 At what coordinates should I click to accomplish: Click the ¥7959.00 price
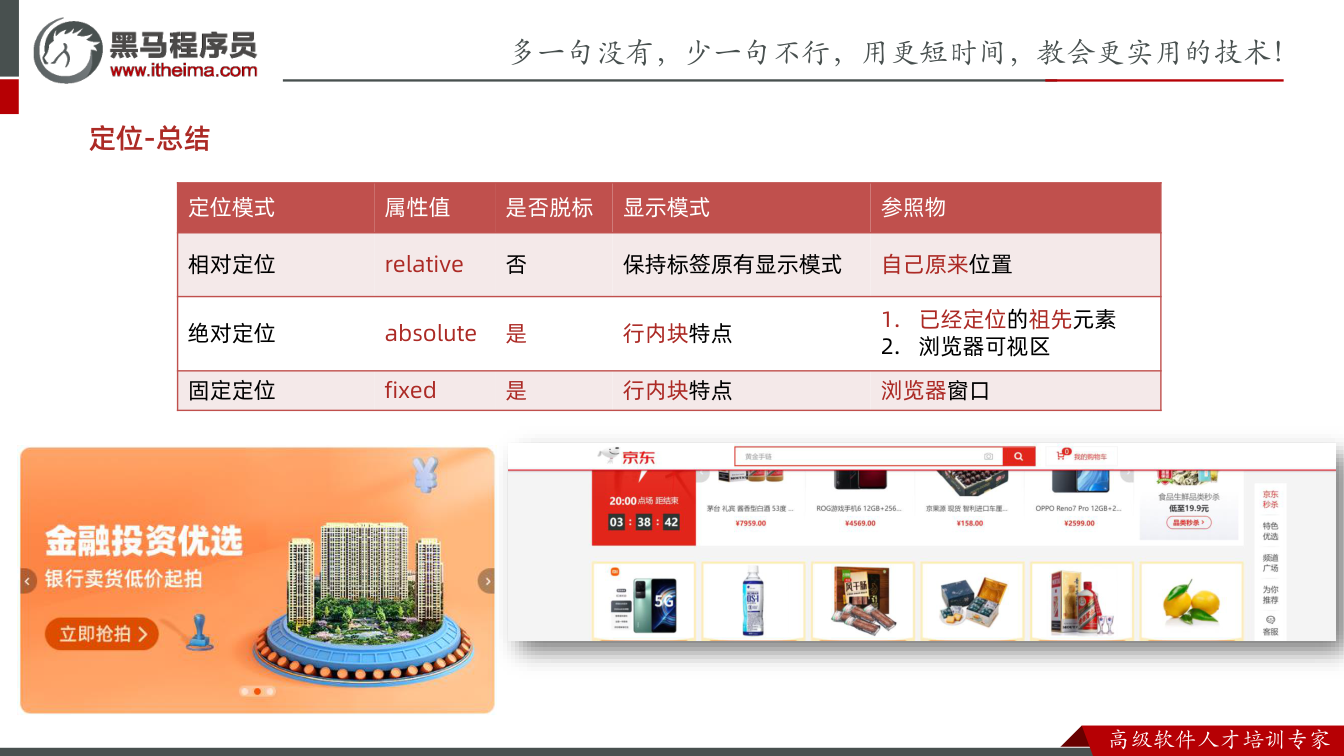(750, 523)
